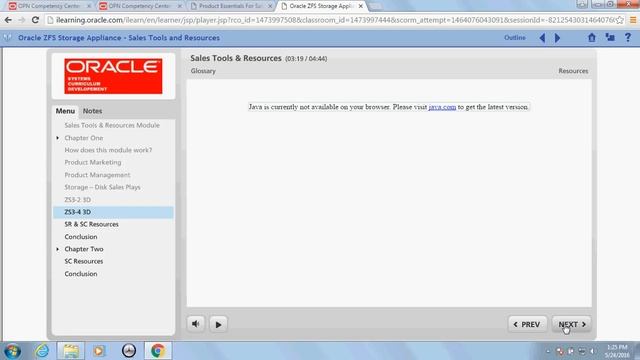Screen dimensions: 640x360
Task: Open Conclusion under Chapter Two
Action: pyautogui.click(x=81, y=274)
